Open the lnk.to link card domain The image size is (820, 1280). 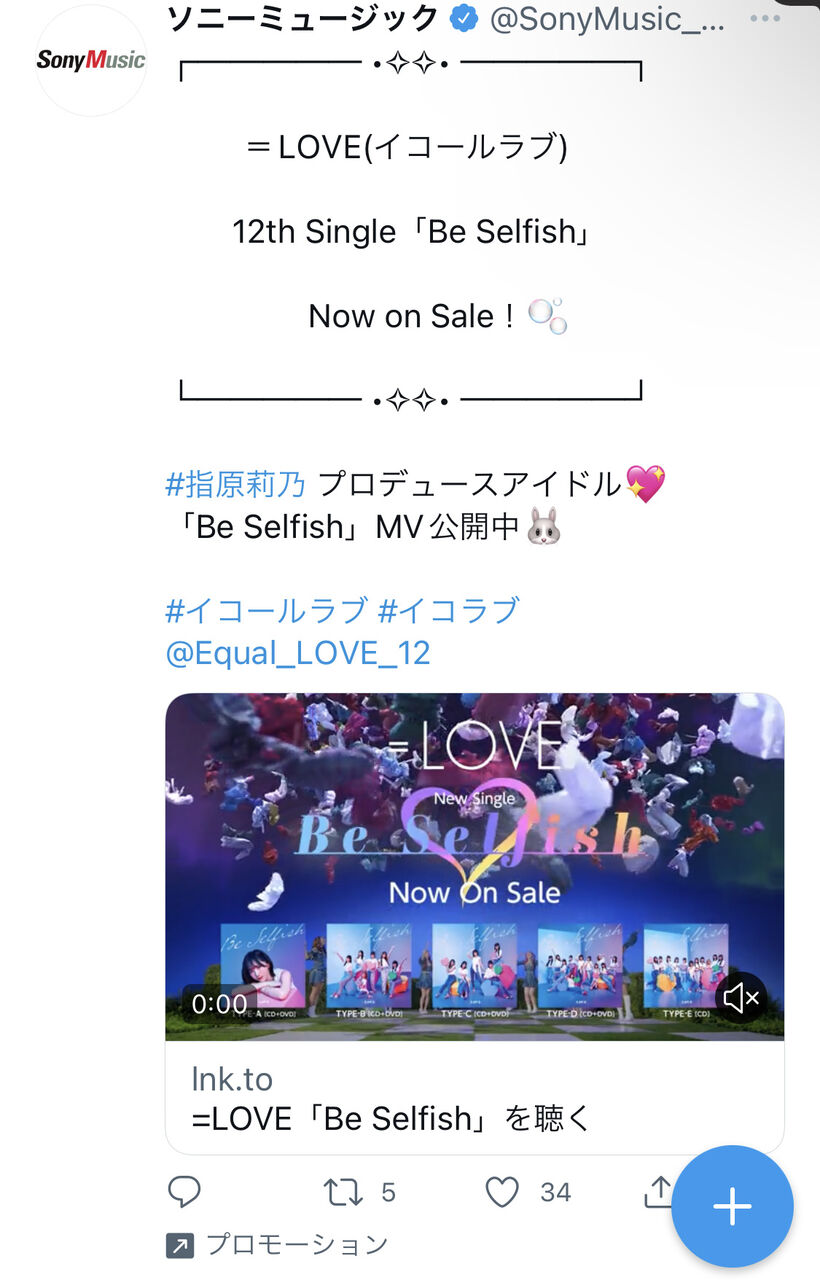232,1078
